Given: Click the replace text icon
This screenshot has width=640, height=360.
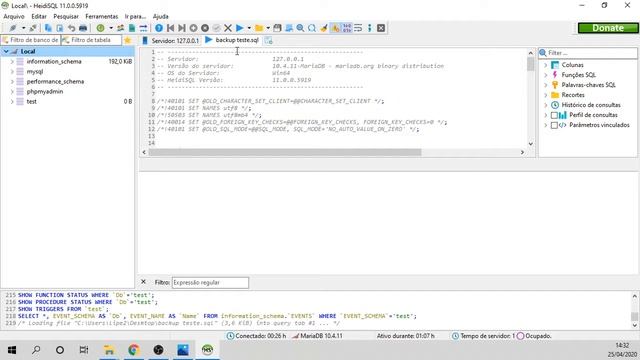Looking at the screenshot, I should click(312, 28).
